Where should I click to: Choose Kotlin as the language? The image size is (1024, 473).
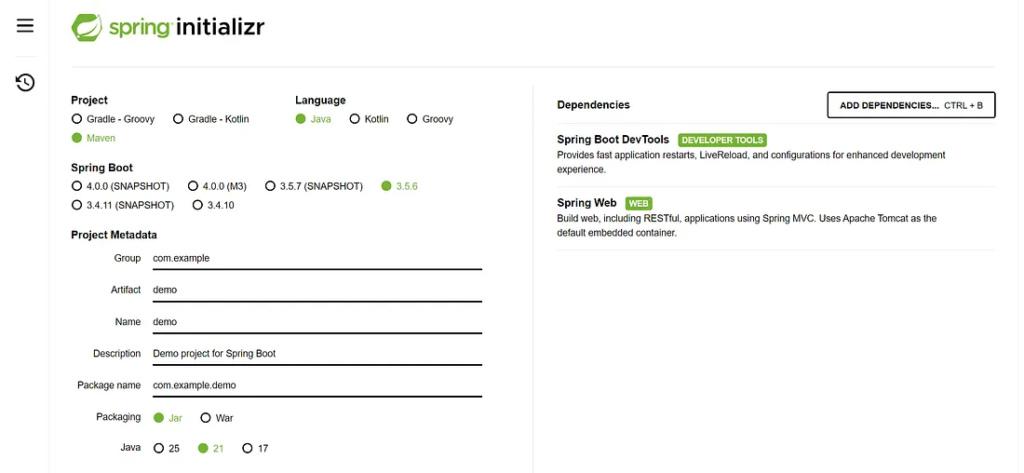[354, 119]
